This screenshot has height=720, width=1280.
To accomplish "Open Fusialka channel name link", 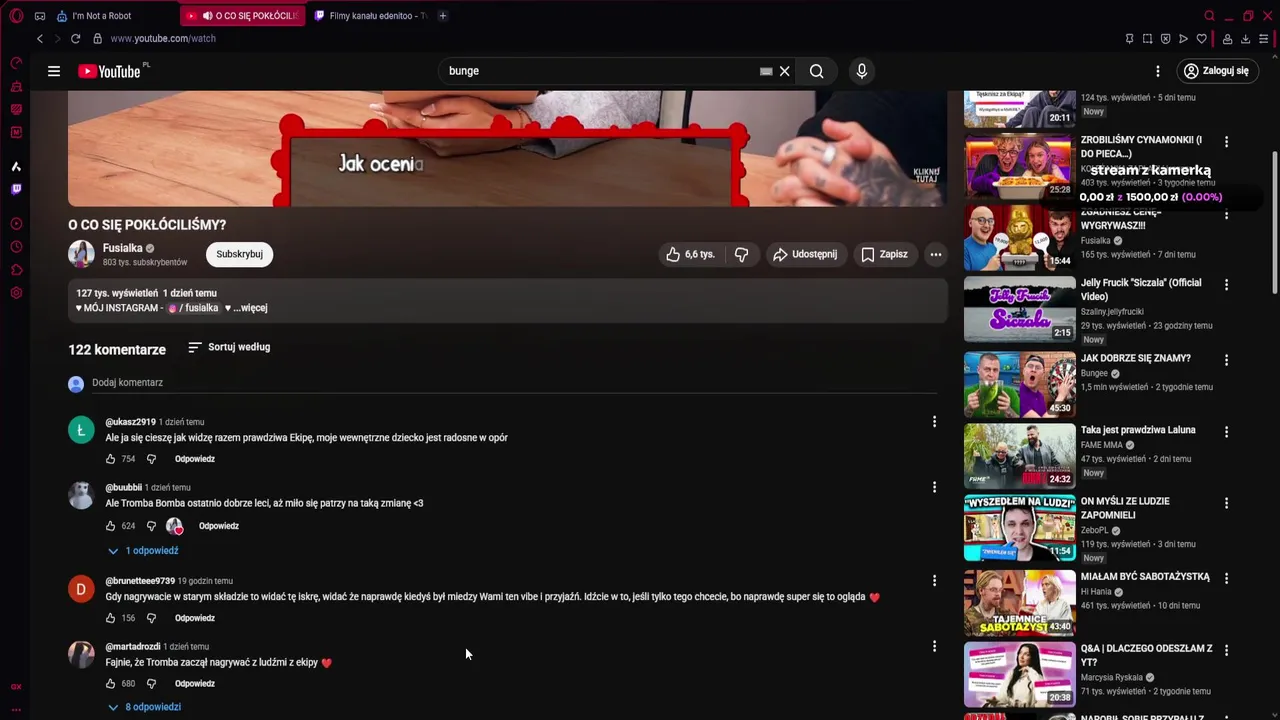I will click(x=123, y=248).
